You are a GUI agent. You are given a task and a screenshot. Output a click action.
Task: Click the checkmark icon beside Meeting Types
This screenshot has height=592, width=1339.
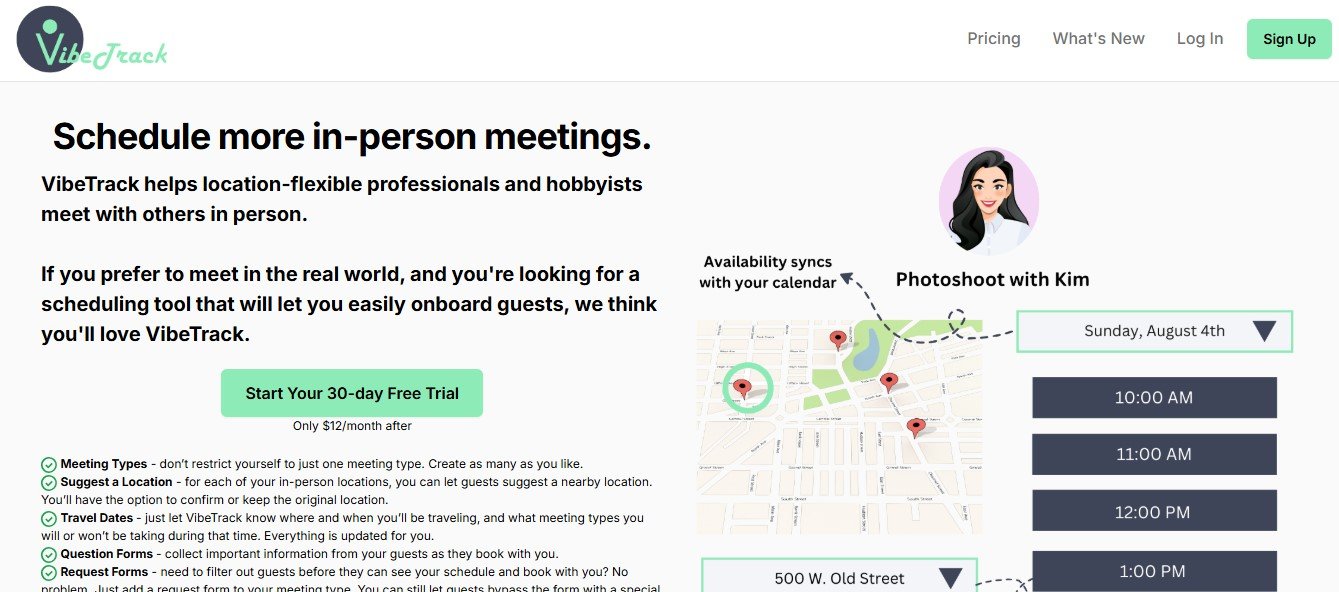[48, 464]
